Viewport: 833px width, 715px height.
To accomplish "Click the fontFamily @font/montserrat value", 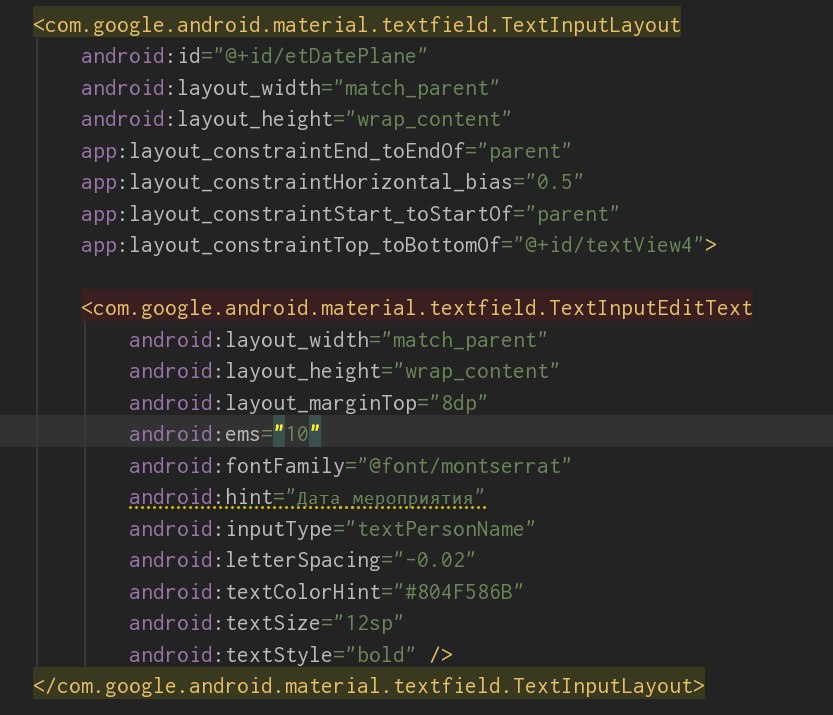I will 464,466.
